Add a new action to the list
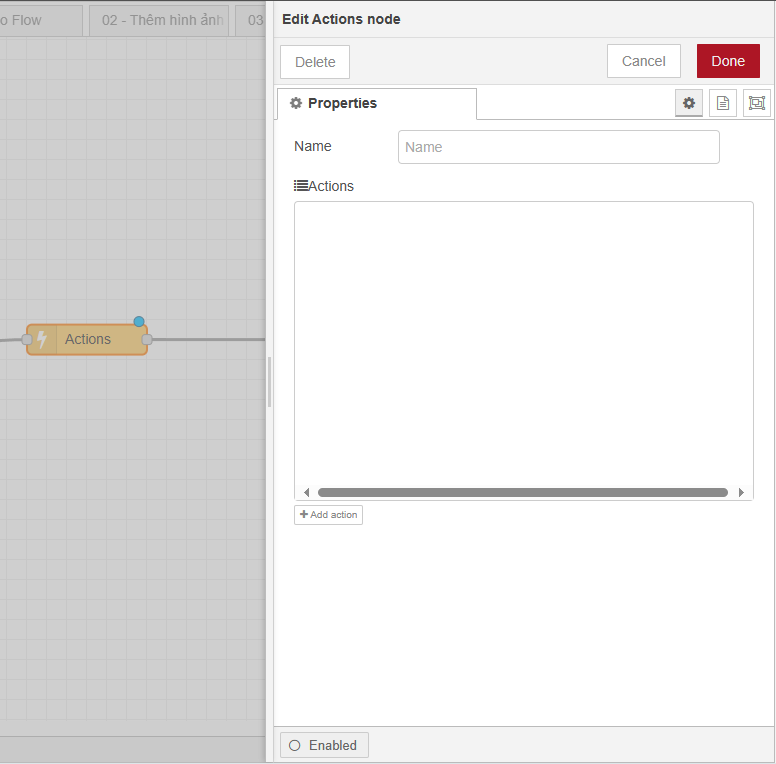The height and width of the screenshot is (764, 776). [329, 515]
